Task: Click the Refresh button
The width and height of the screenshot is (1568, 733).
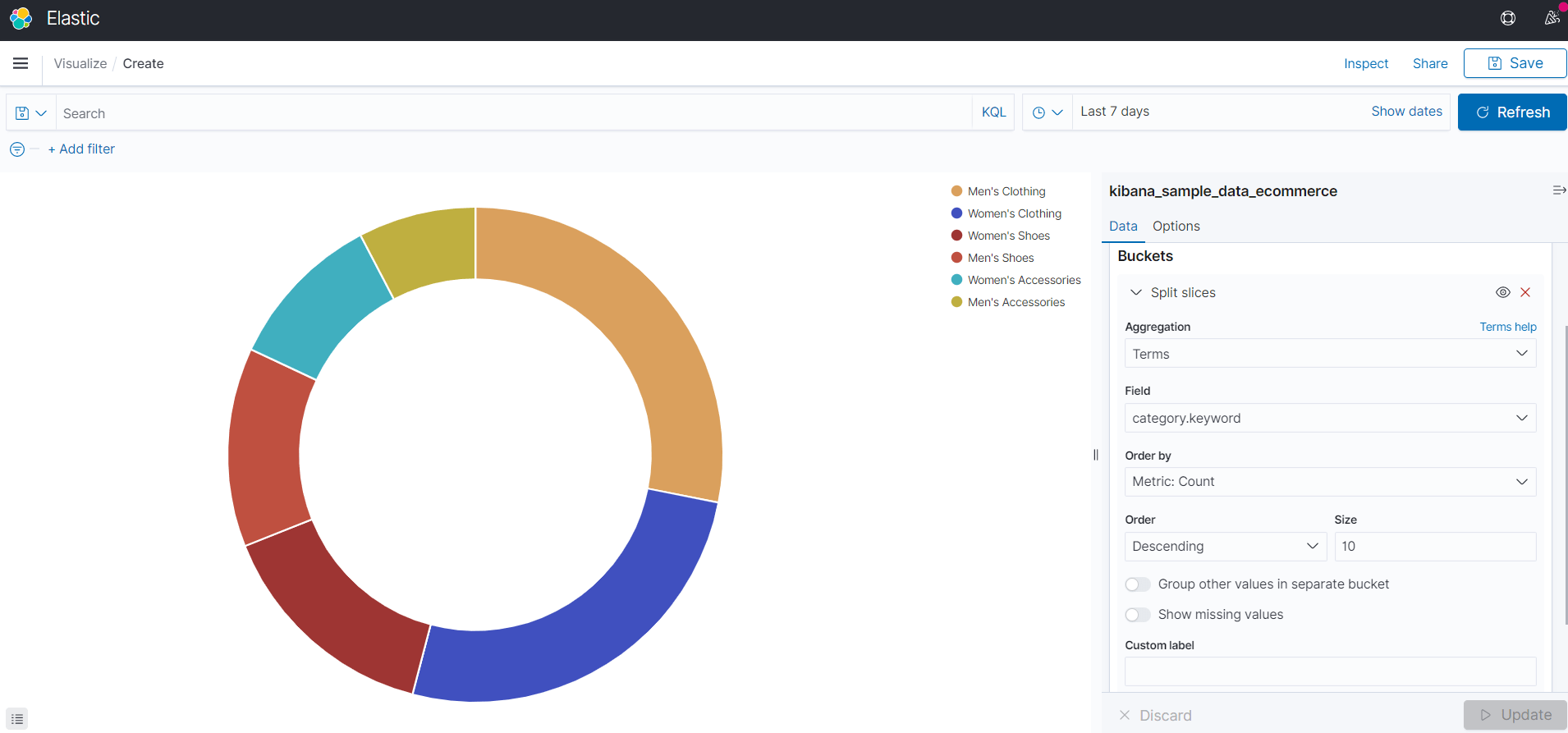Action: (x=1512, y=112)
